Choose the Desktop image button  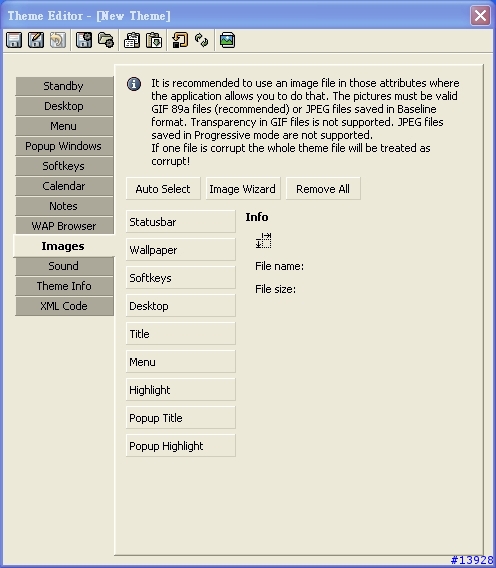click(x=180, y=305)
